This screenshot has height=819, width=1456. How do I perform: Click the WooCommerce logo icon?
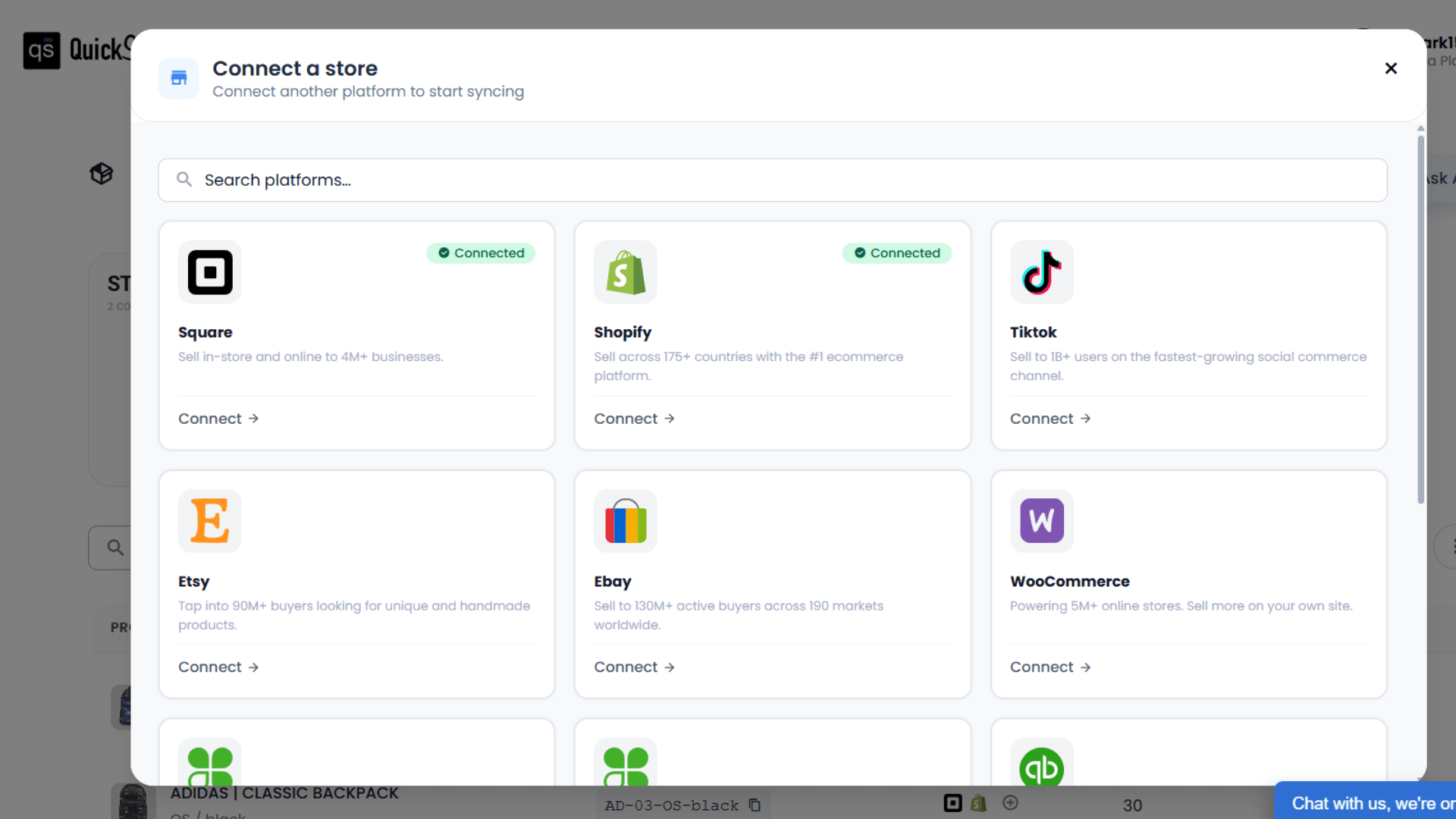[1042, 521]
